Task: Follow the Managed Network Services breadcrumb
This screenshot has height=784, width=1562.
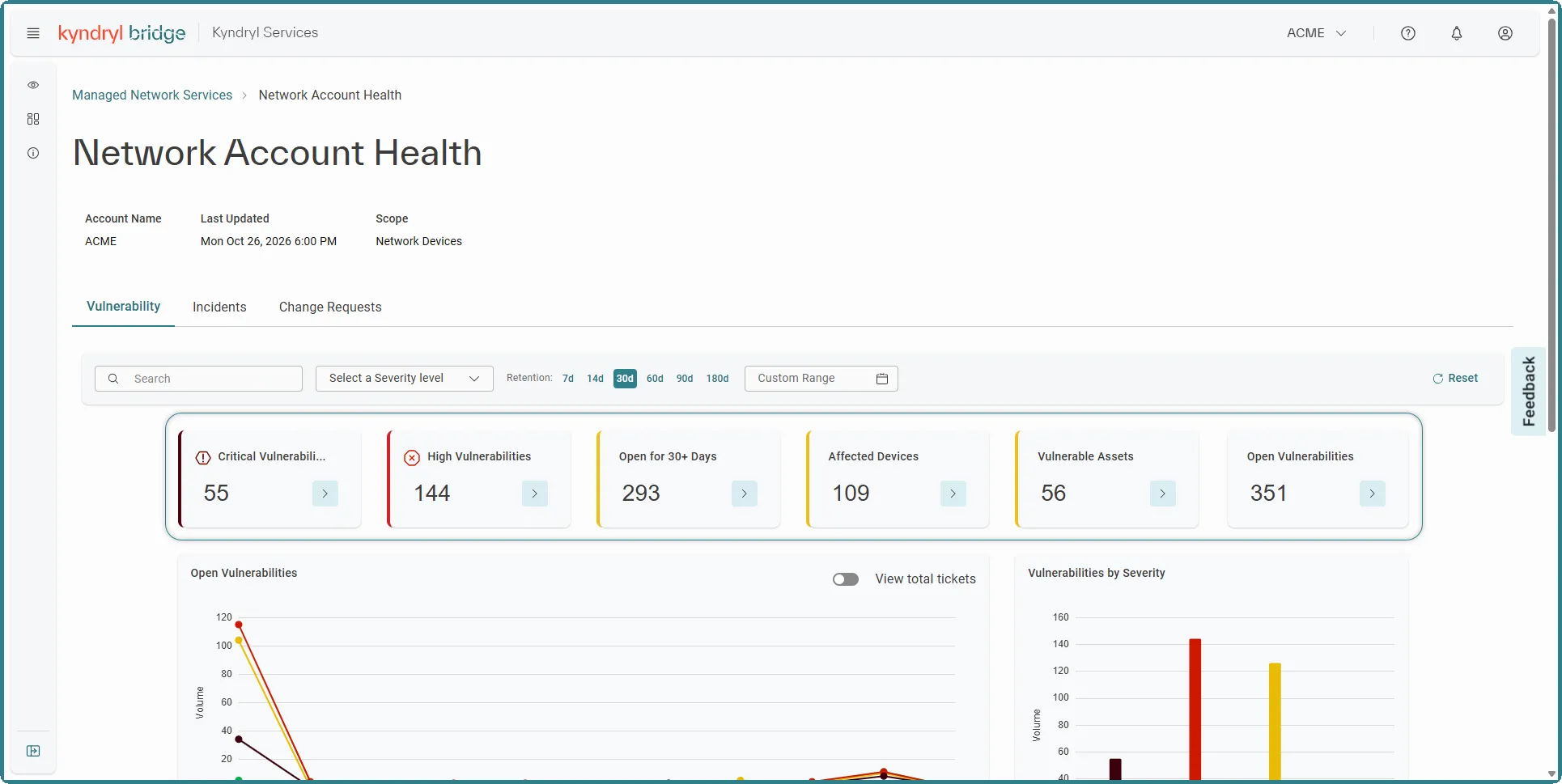Action: coord(152,95)
